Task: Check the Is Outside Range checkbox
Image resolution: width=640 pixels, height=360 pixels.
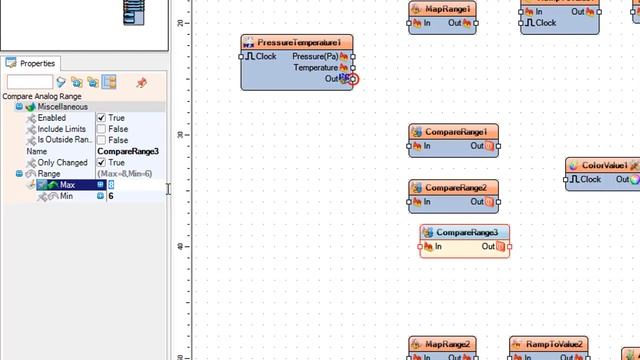Action: coord(101,140)
